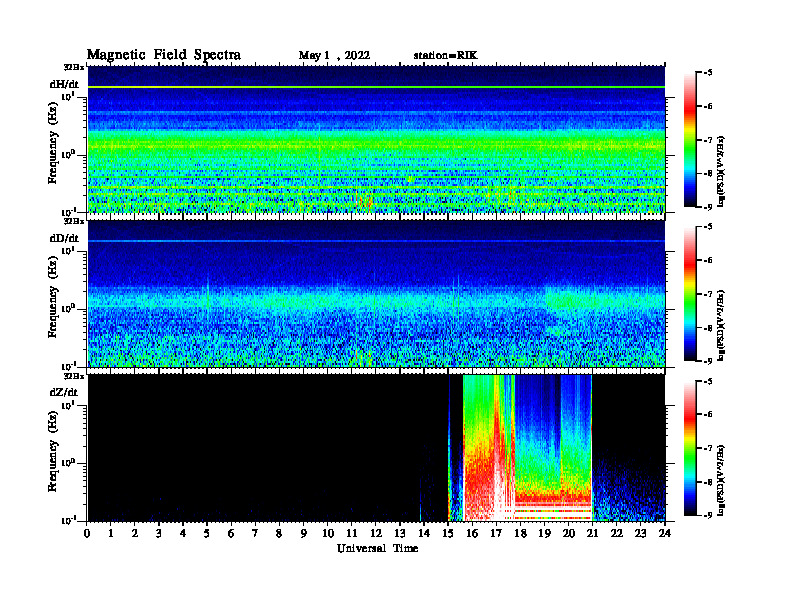Click the 'dZ/dt' panel label
792x612 pixels.
64,392
